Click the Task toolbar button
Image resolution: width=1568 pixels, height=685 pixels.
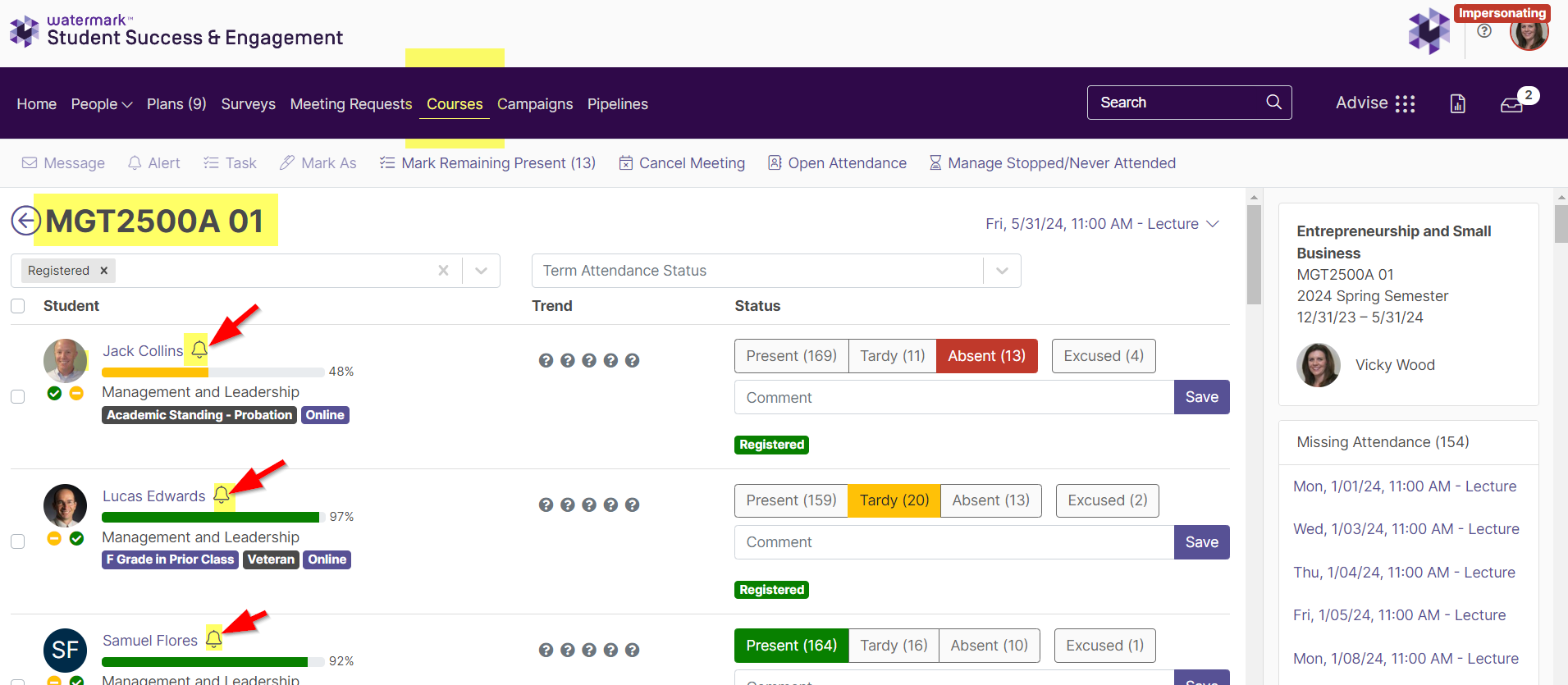coord(230,163)
